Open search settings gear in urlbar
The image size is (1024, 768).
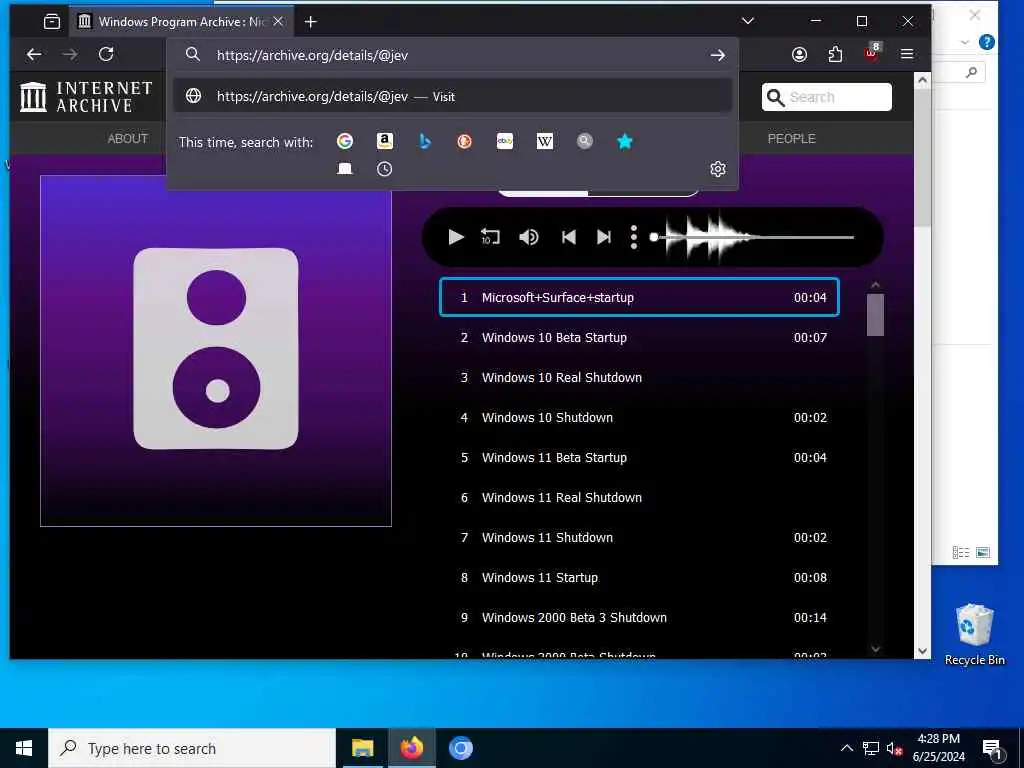tap(718, 169)
